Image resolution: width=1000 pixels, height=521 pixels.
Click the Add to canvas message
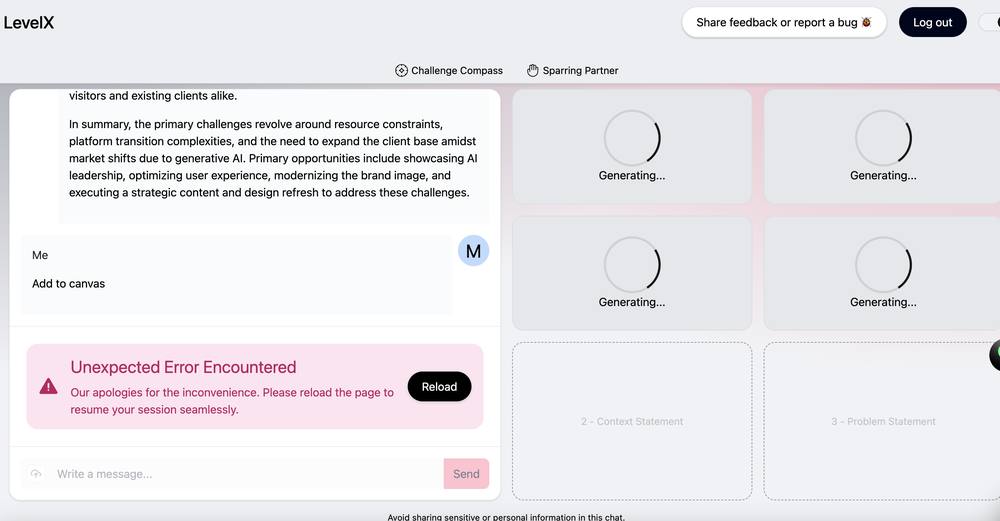(x=68, y=284)
